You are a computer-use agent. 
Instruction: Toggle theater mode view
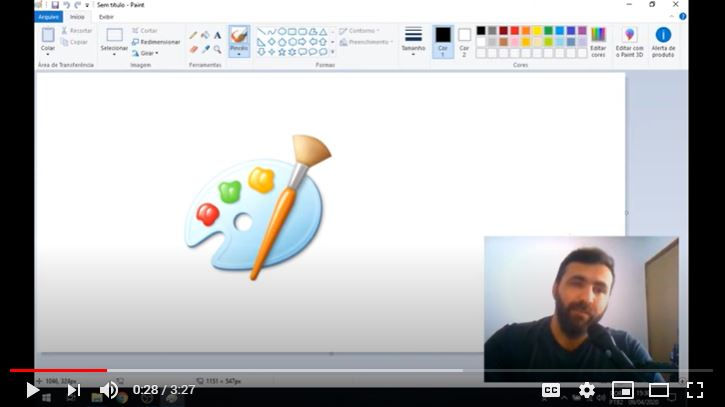pyautogui.click(x=659, y=390)
